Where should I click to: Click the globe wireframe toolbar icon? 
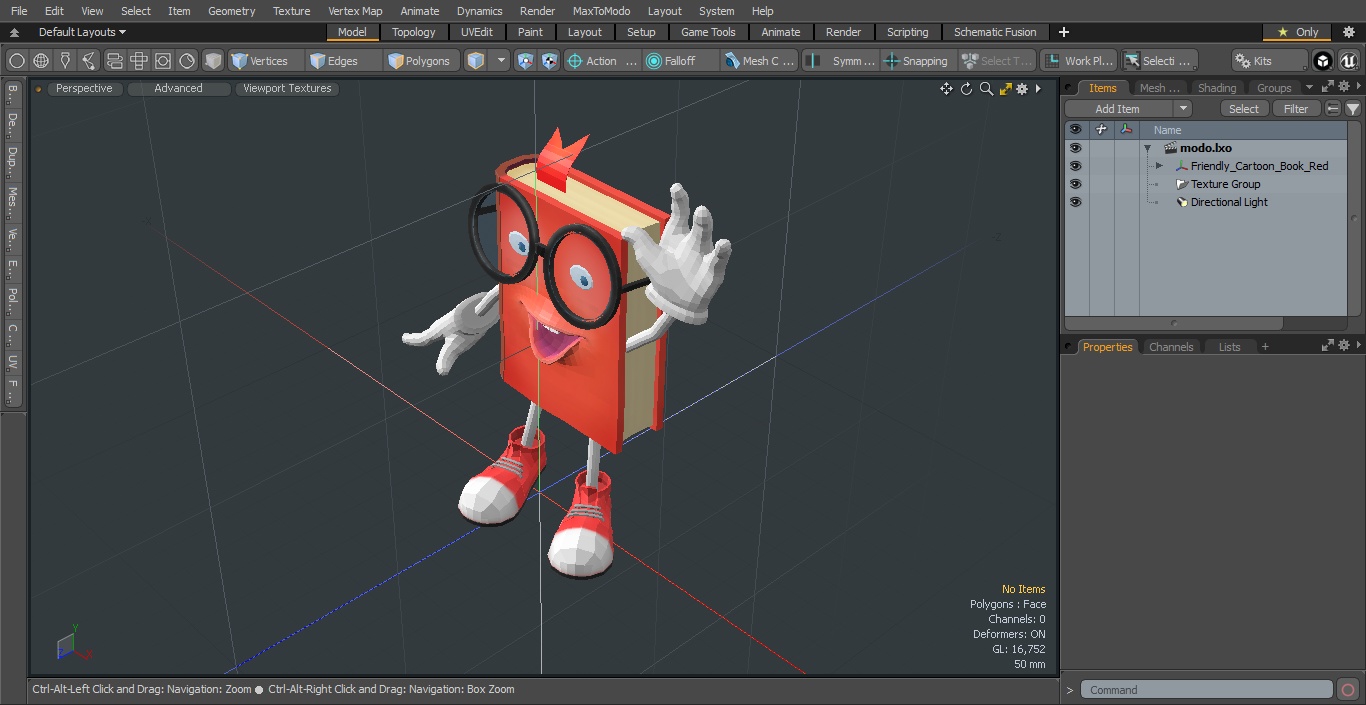coord(41,61)
